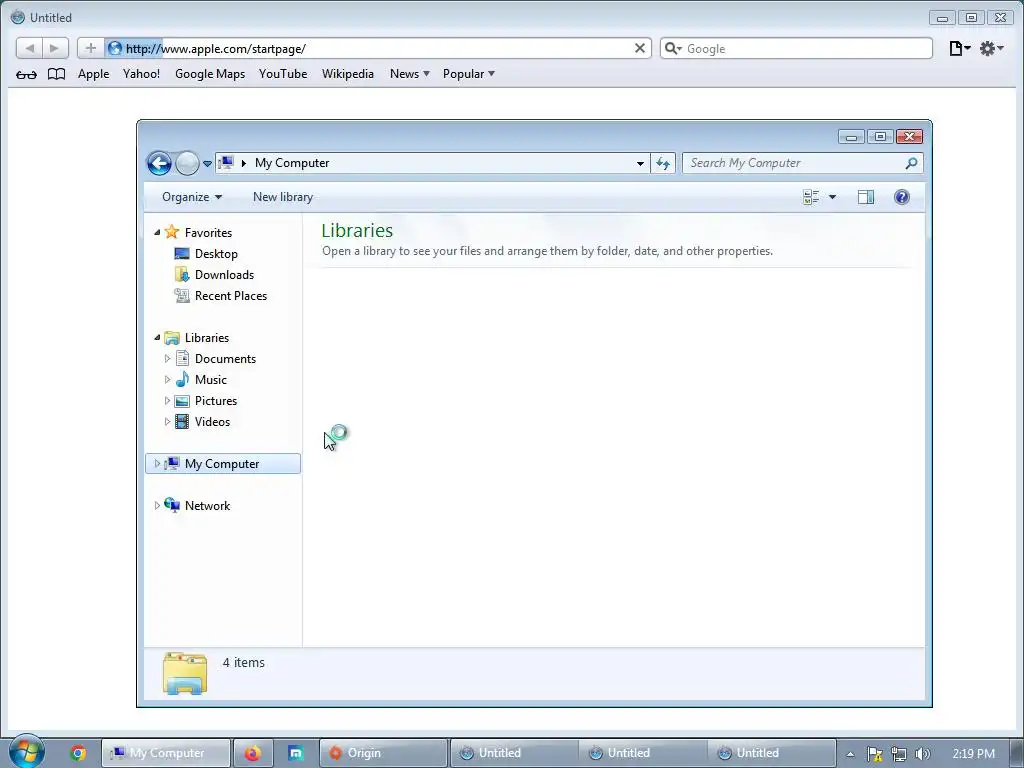
Task: Click the Safari forward navigation arrow
Action: (x=55, y=48)
